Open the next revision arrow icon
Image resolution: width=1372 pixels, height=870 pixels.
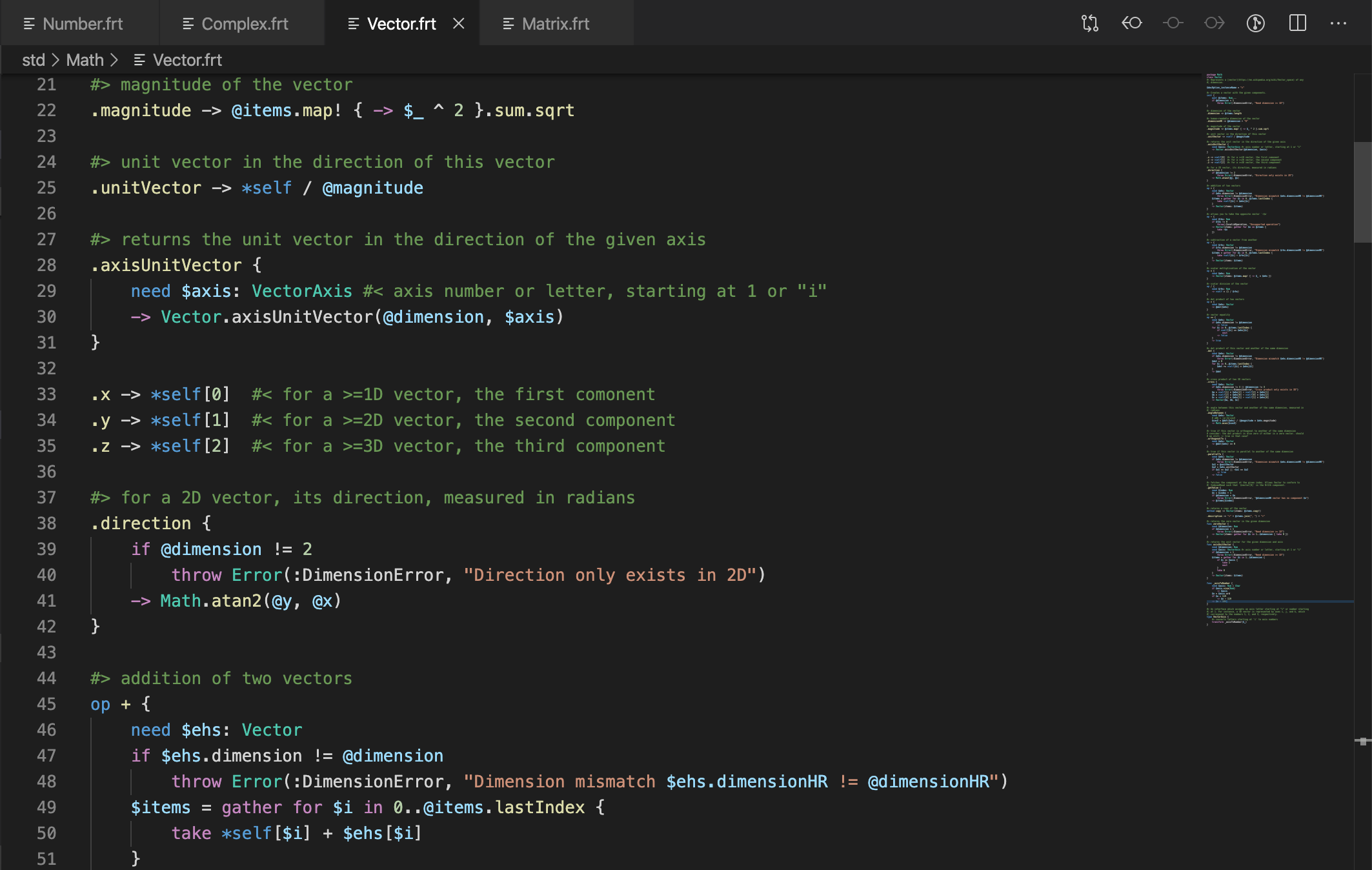click(x=1214, y=24)
